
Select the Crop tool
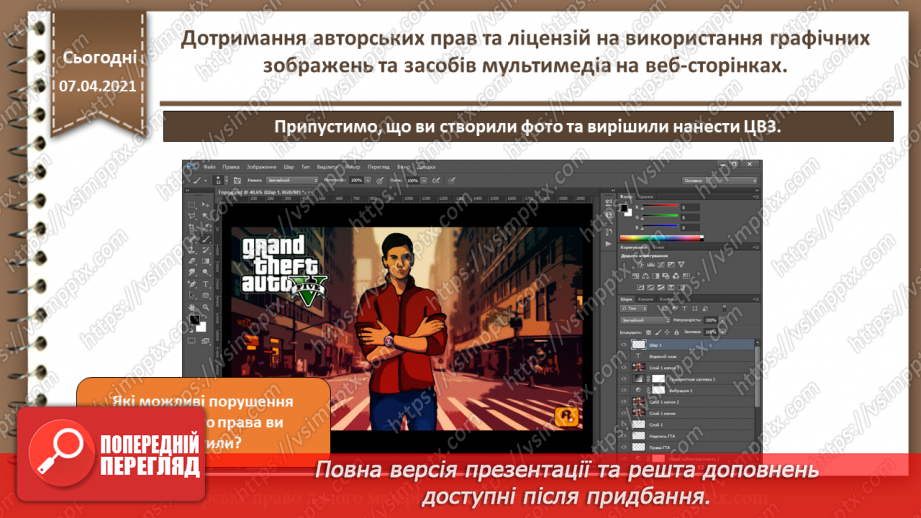pos(191,228)
